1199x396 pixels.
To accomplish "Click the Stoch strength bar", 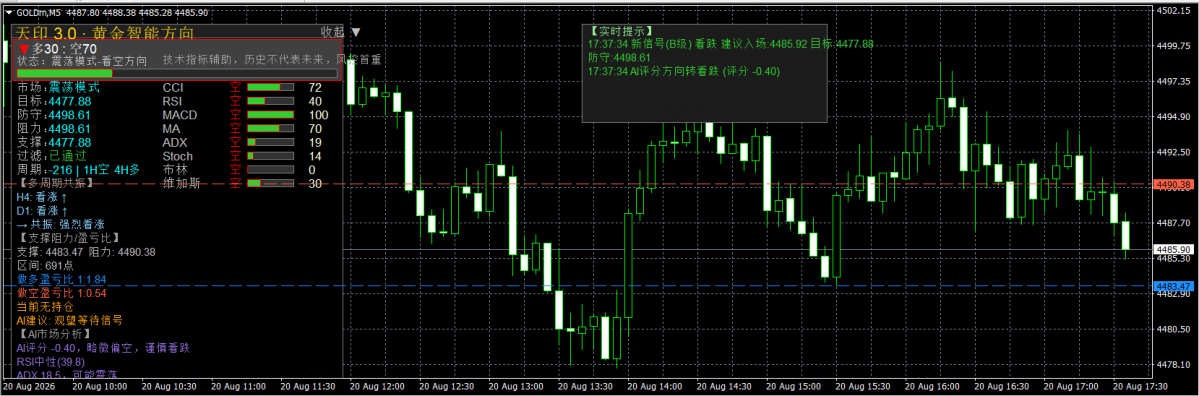I will click(271, 157).
